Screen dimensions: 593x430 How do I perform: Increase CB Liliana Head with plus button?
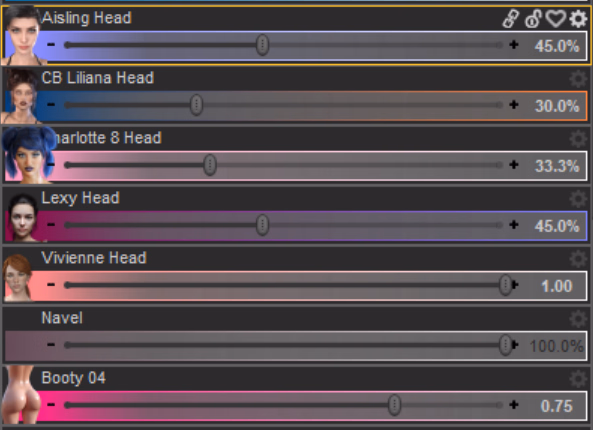point(514,105)
